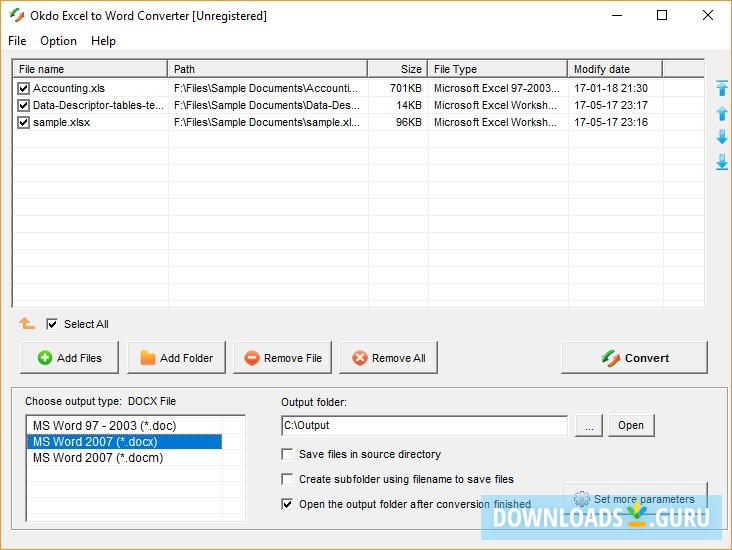This screenshot has width=732, height=550.
Task: Uncheck the Accounting.xls file checkbox
Action: point(23,88)
